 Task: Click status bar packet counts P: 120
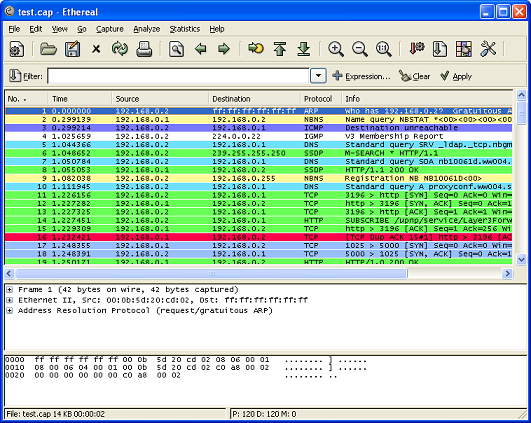[x=264, y=414]
